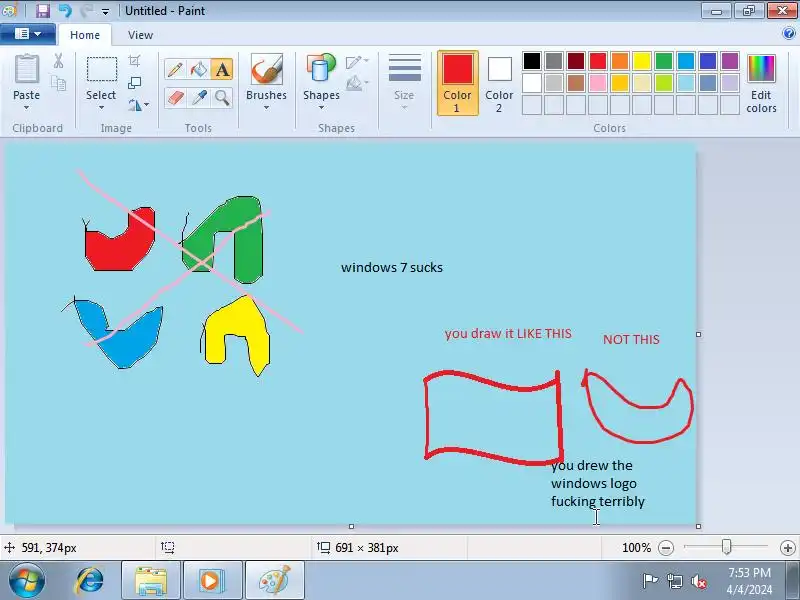This screenshot has width=800, height=600.
Task: Switch to the View ribbon tab
Action: pyautogui.click(x=140, y=35)
